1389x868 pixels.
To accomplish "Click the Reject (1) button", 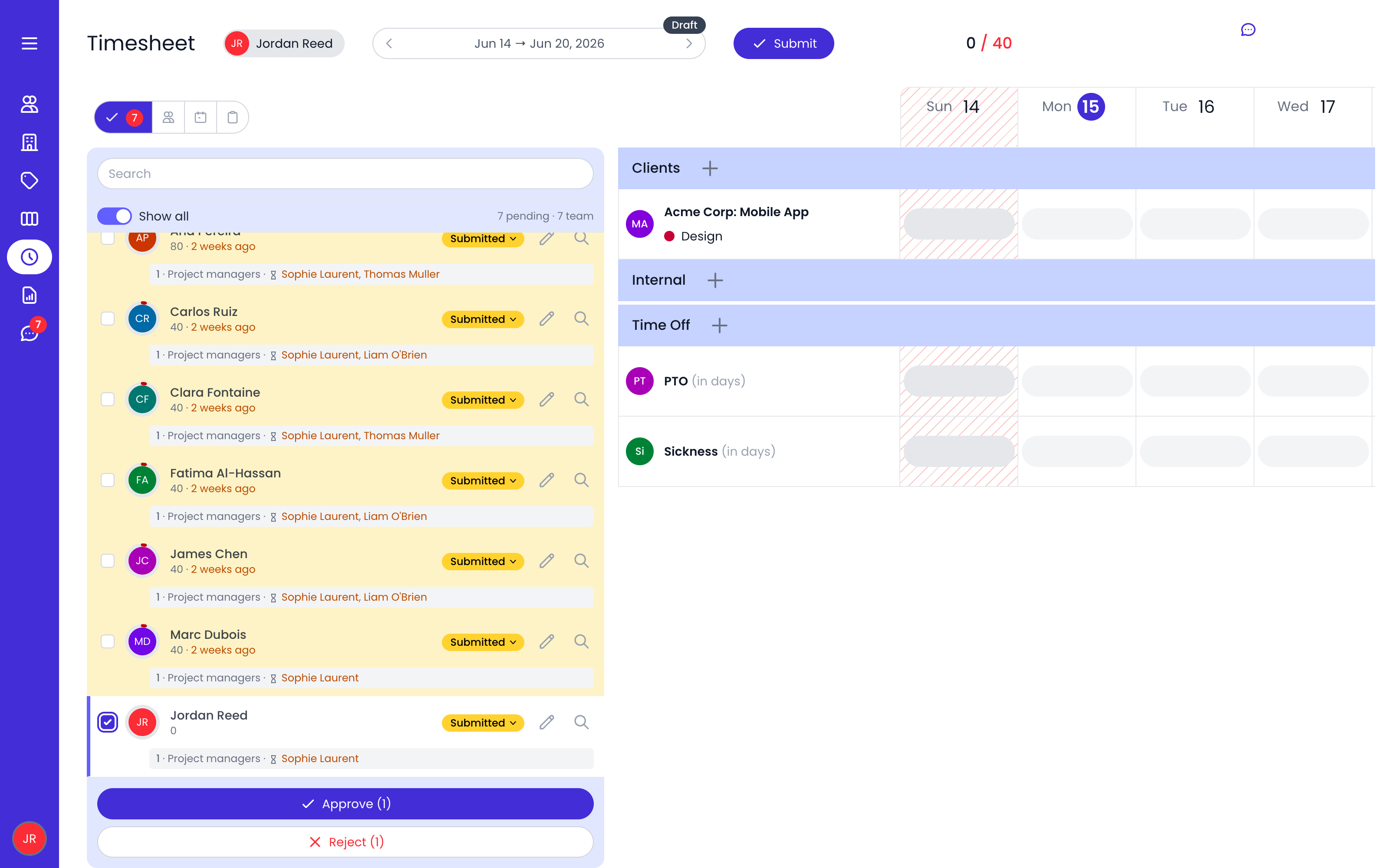I will [345, 842].
